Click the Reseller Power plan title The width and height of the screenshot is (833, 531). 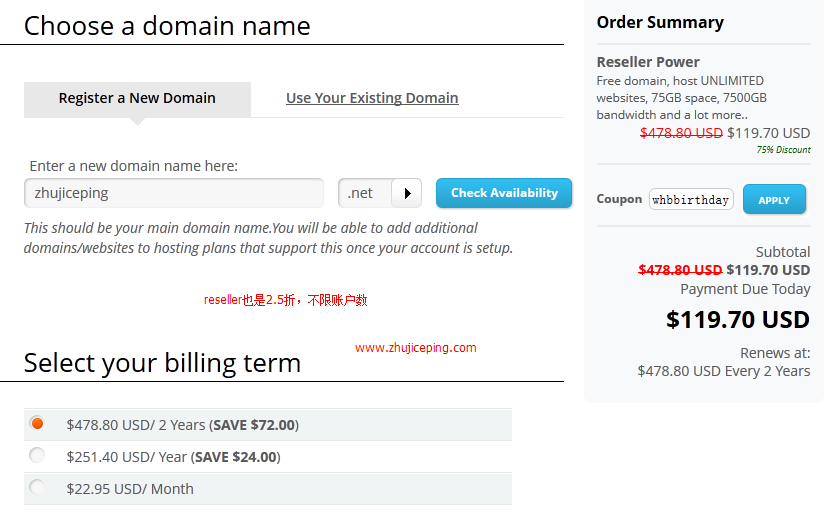648,62
